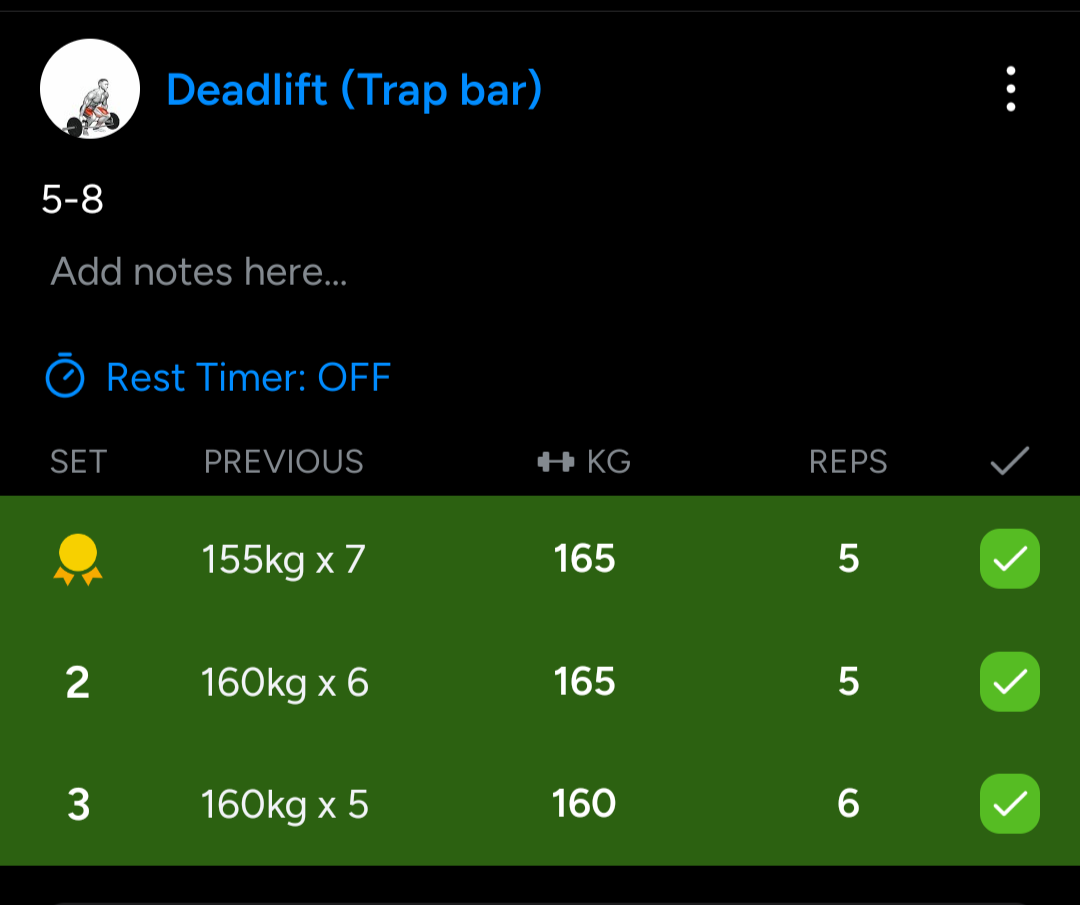Open set type menu for set 3

pos(77,805)
